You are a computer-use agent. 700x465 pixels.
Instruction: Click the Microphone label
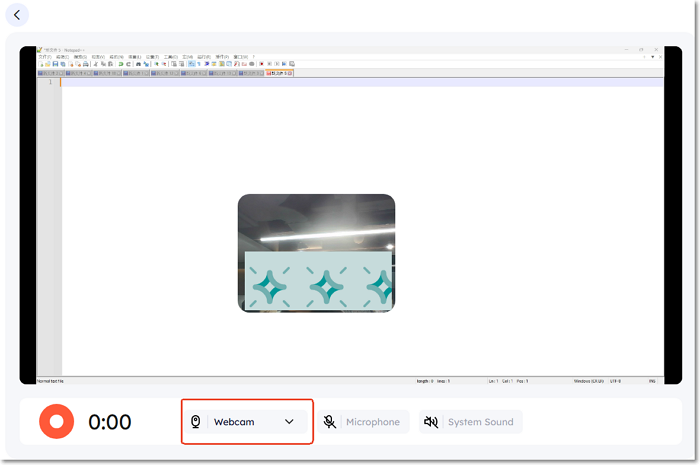[x=373, y=422]
